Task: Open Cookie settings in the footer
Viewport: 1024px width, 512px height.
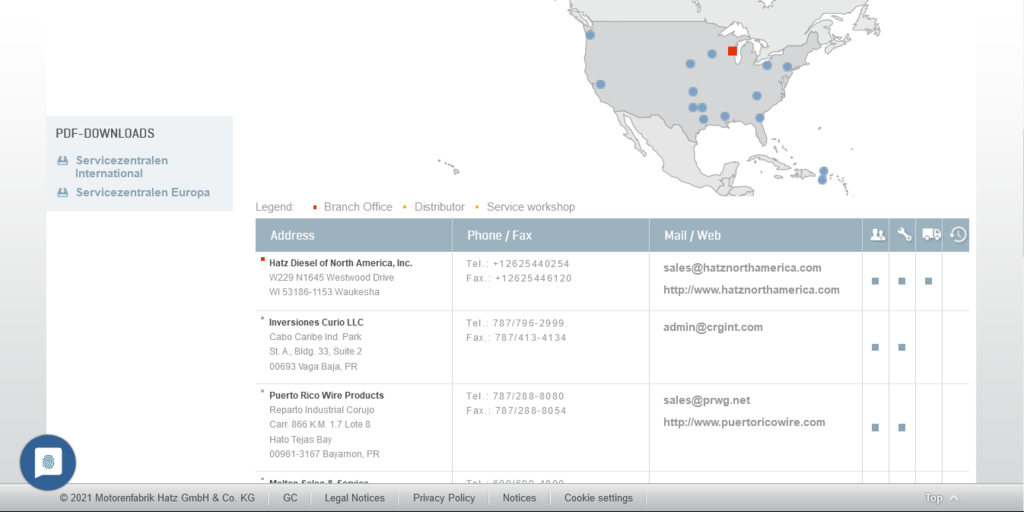Action: (598, 498)
